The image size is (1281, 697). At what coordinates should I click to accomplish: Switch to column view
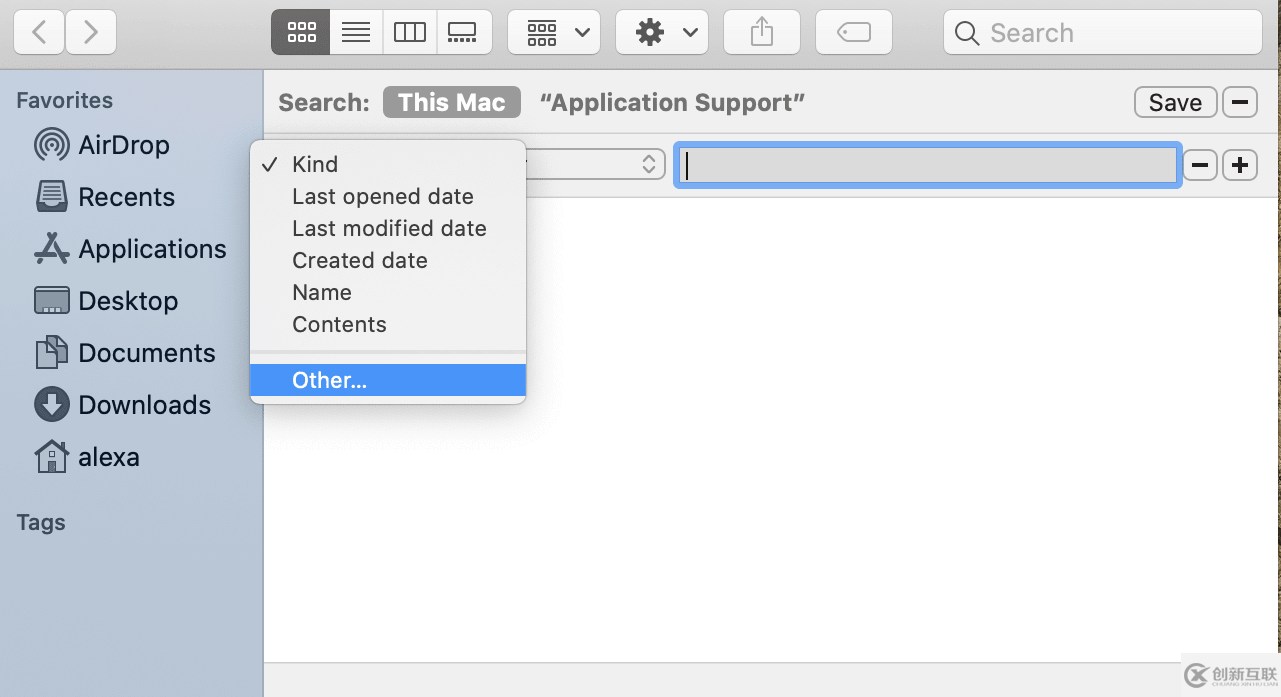coord(410,33)
